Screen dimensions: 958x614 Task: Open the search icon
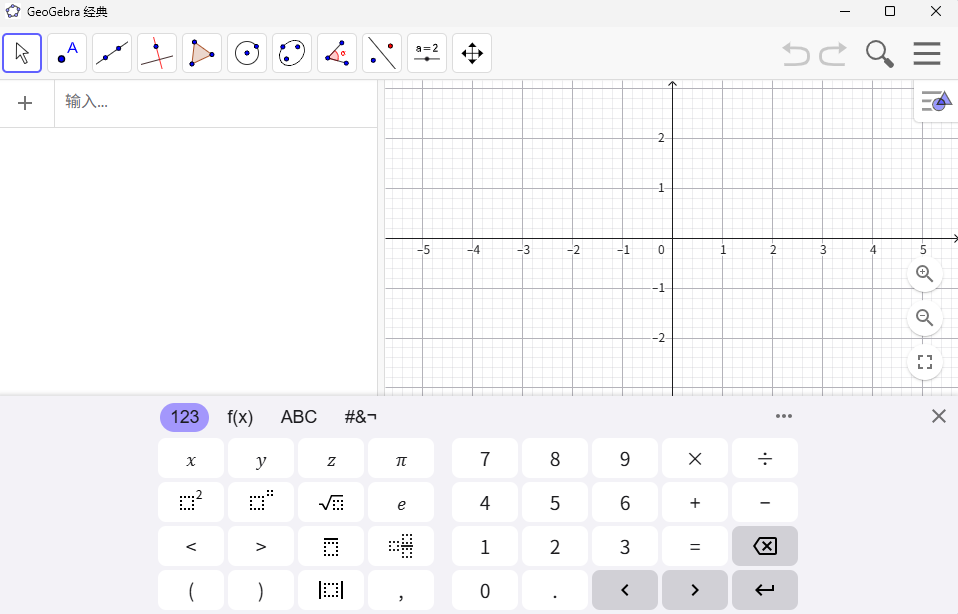tap(879, 53)
